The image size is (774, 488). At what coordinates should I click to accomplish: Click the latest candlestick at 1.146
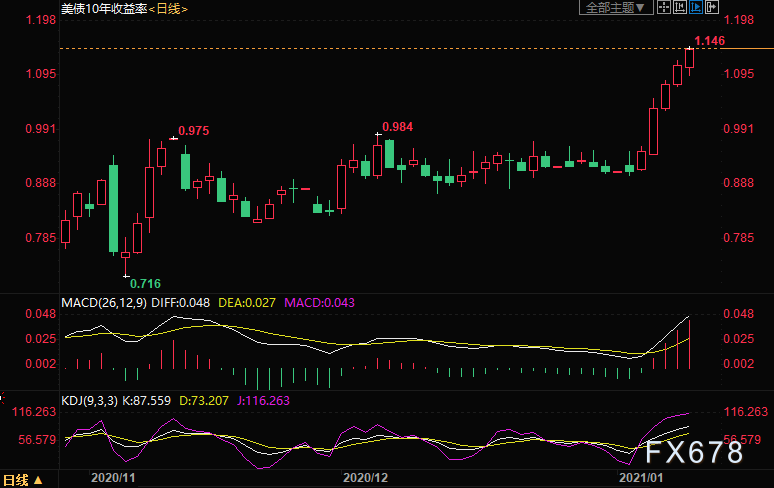(690, 58)
